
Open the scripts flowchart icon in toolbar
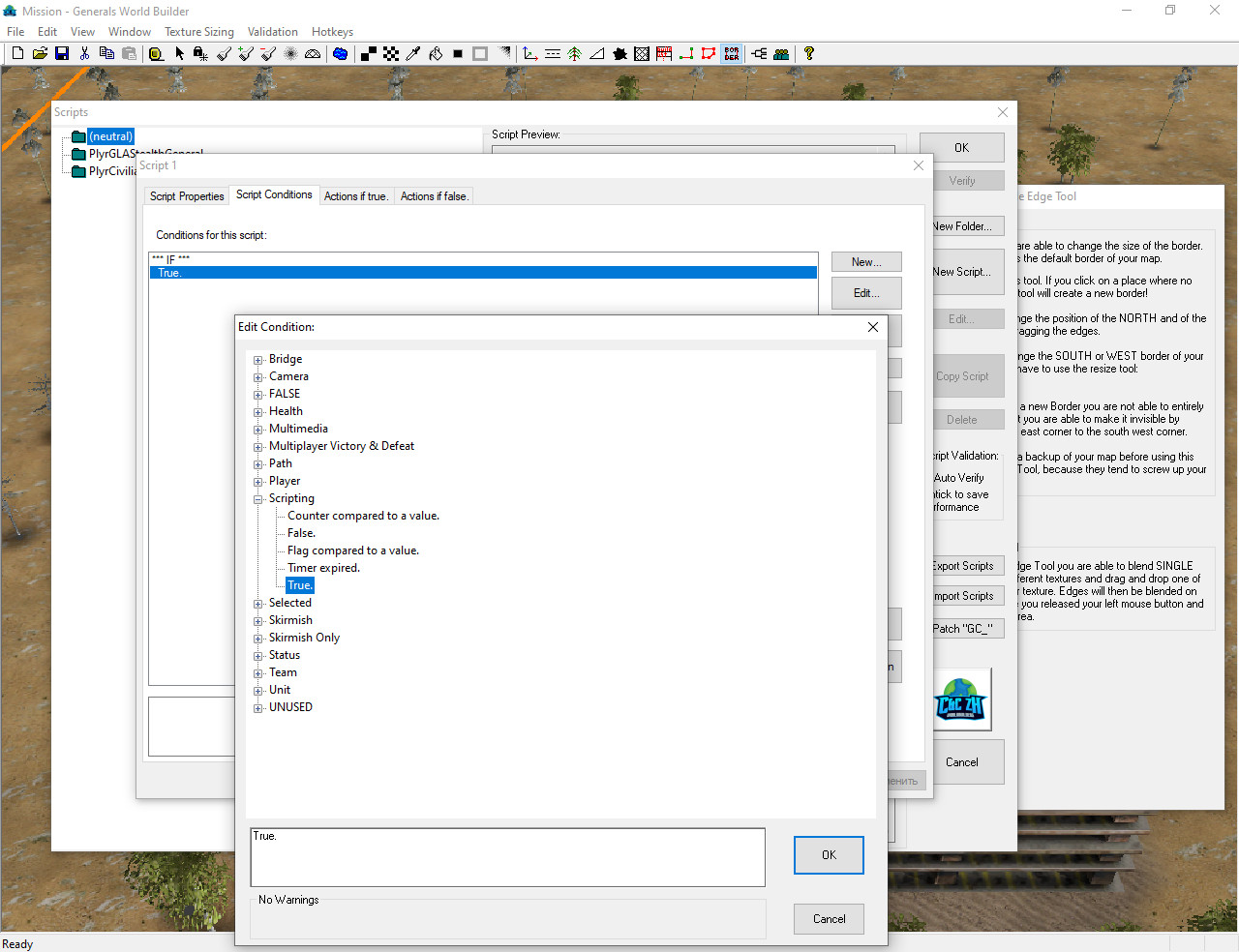759,54
